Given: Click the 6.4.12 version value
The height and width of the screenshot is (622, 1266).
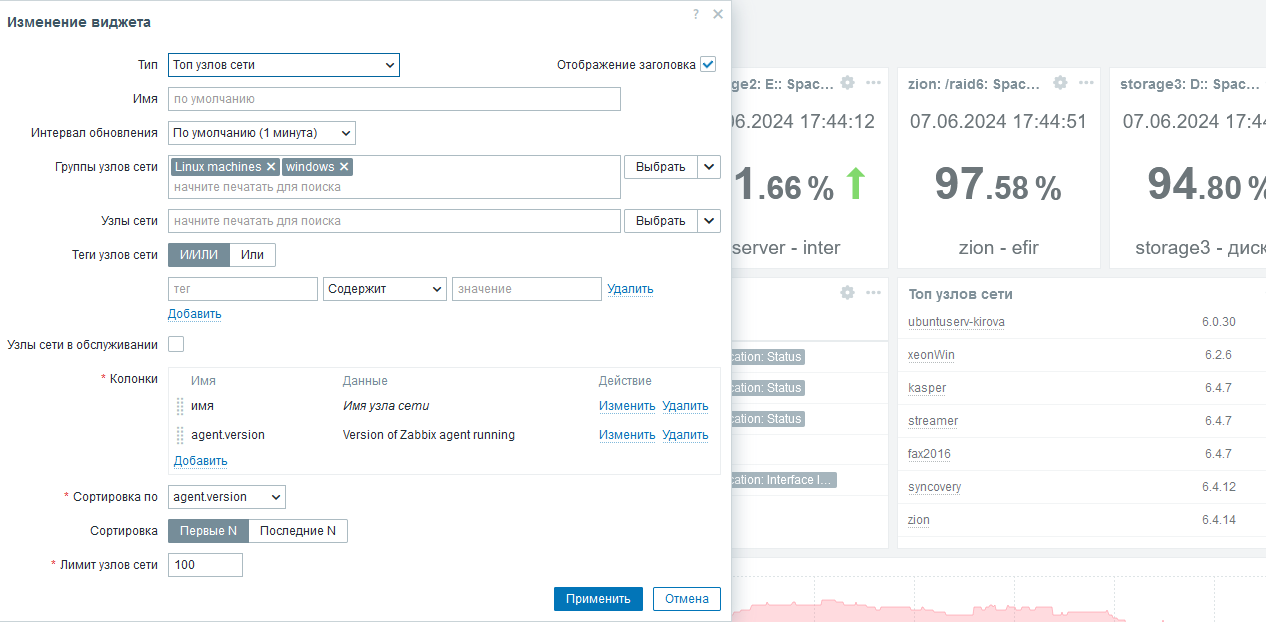Looking at the screenshot, I should pos(1219,487).
